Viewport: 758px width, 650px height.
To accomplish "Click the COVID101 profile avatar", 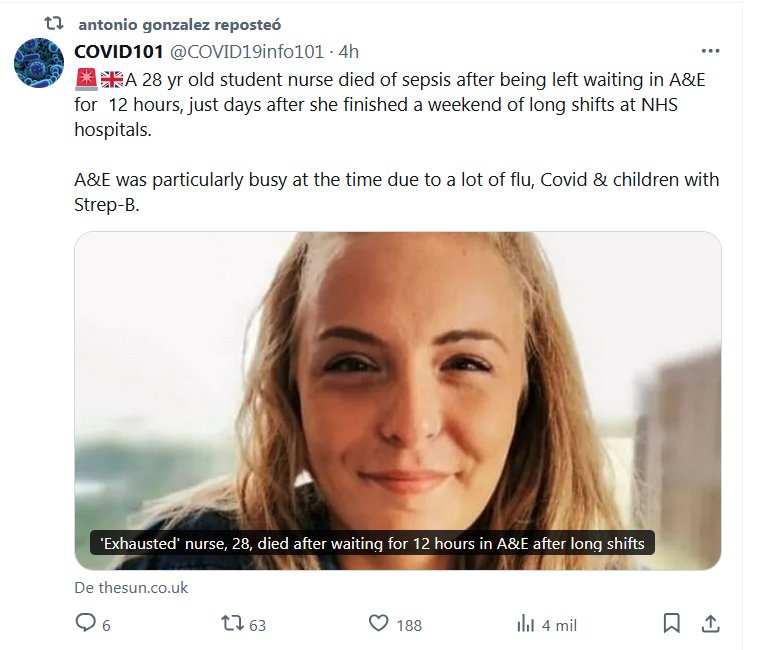I will coord(38,63).
